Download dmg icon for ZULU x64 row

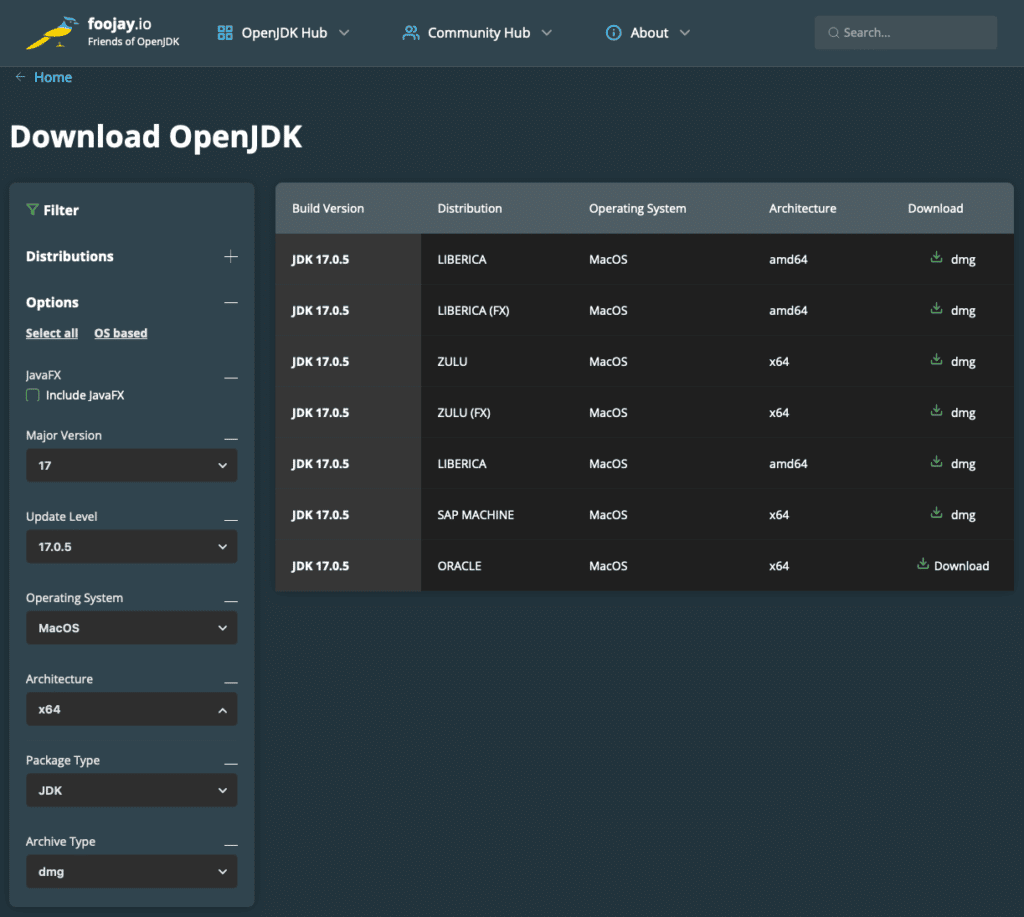pyautogui.click(x=936, y=360)
